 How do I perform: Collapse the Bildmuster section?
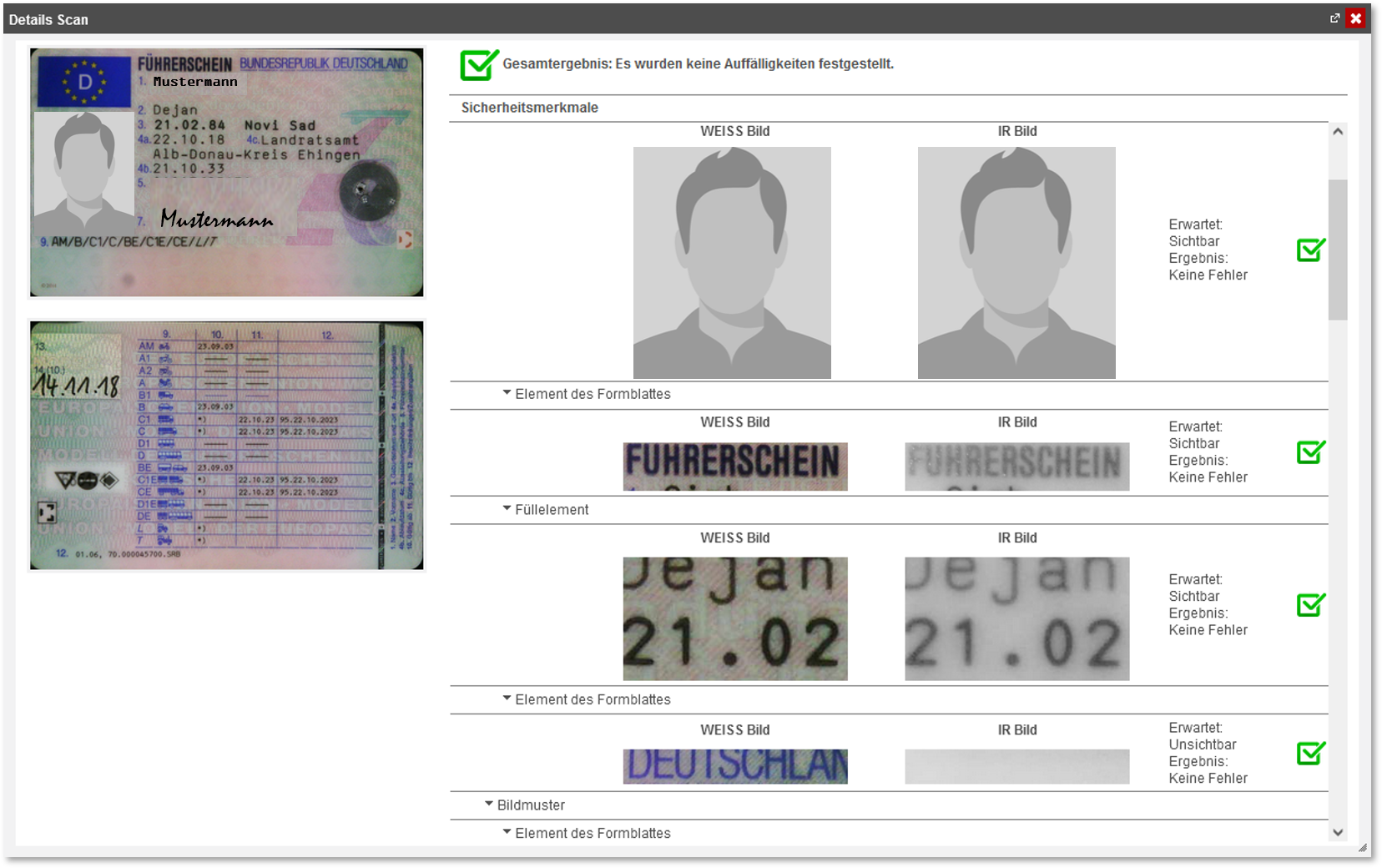point(489,805)
